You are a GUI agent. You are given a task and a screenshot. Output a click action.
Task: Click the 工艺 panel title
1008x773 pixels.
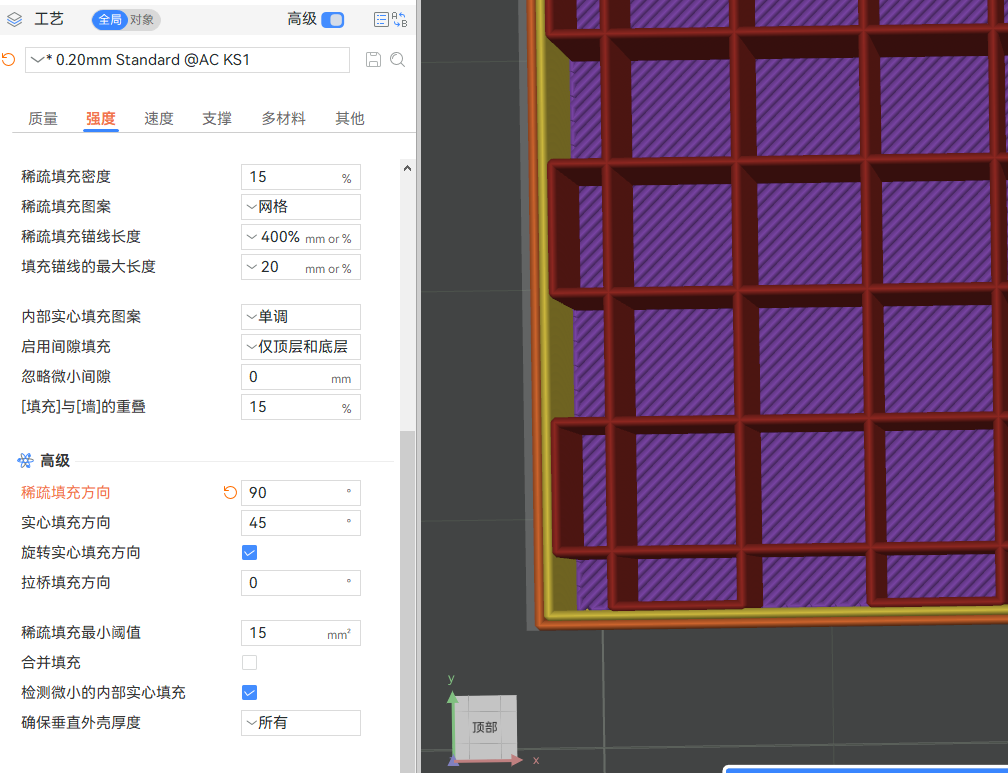[49, 19]
